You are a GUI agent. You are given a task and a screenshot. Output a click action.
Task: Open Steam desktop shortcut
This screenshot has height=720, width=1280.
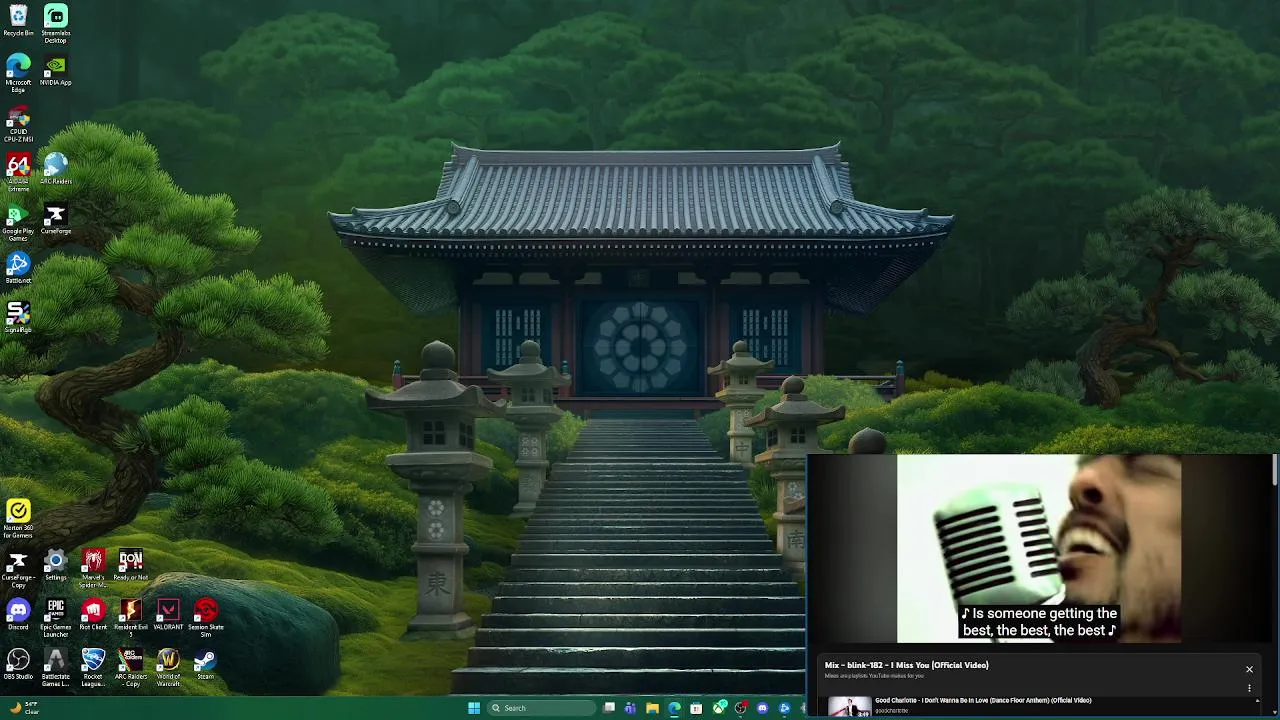tap(206, 665)
